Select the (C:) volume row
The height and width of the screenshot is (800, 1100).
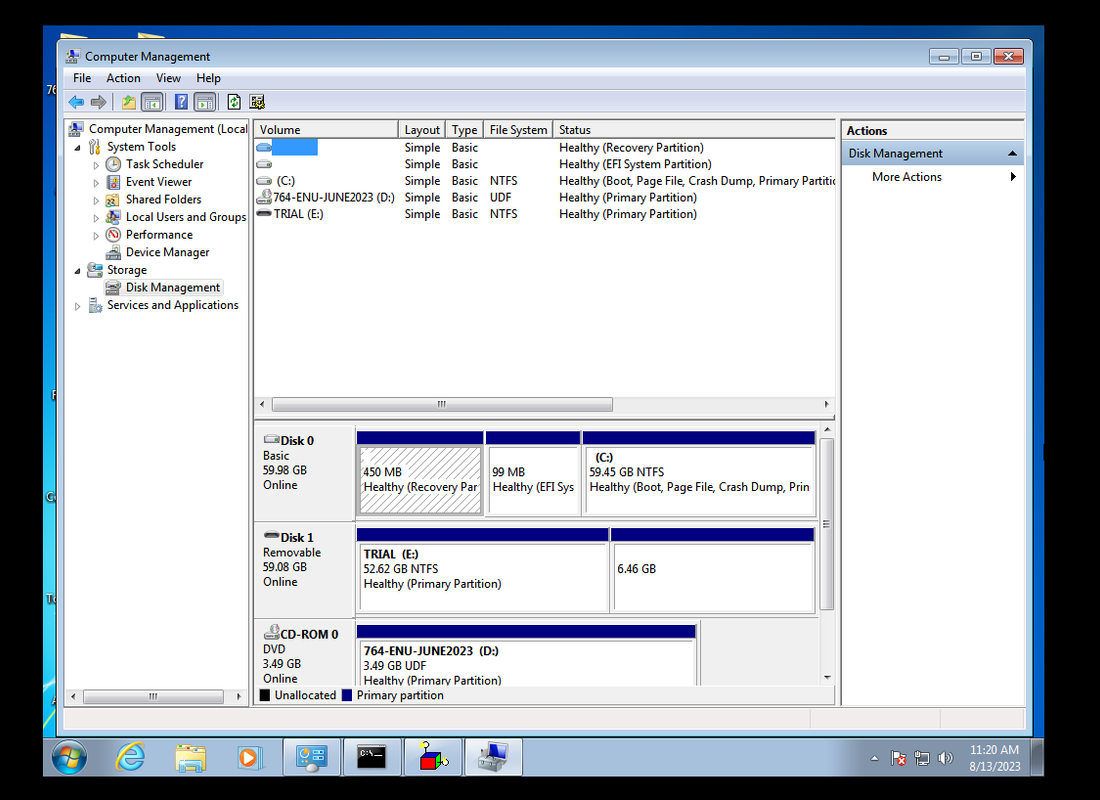click(545, 181)
